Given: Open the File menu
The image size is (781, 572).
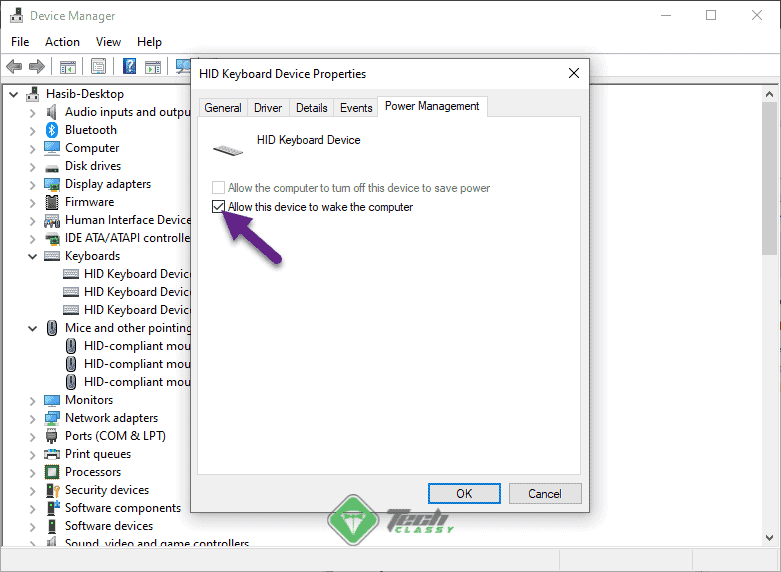Looking at the screenshot, I should click(20, 42).
